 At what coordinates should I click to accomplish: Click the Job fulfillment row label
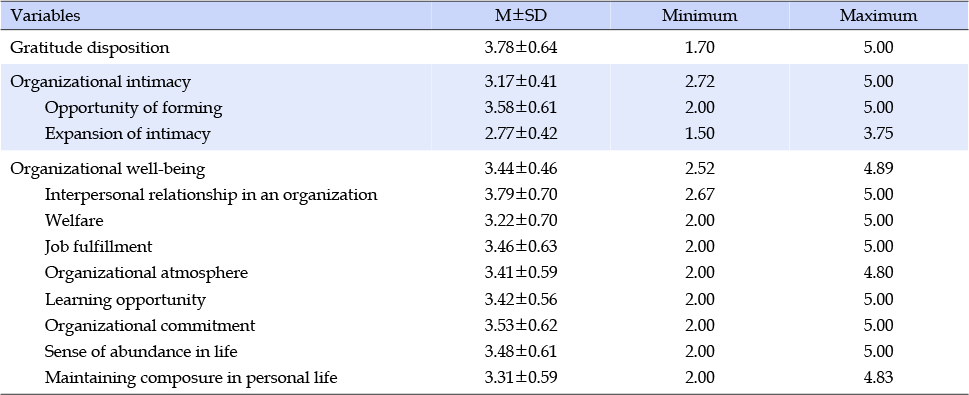point(98,246)
